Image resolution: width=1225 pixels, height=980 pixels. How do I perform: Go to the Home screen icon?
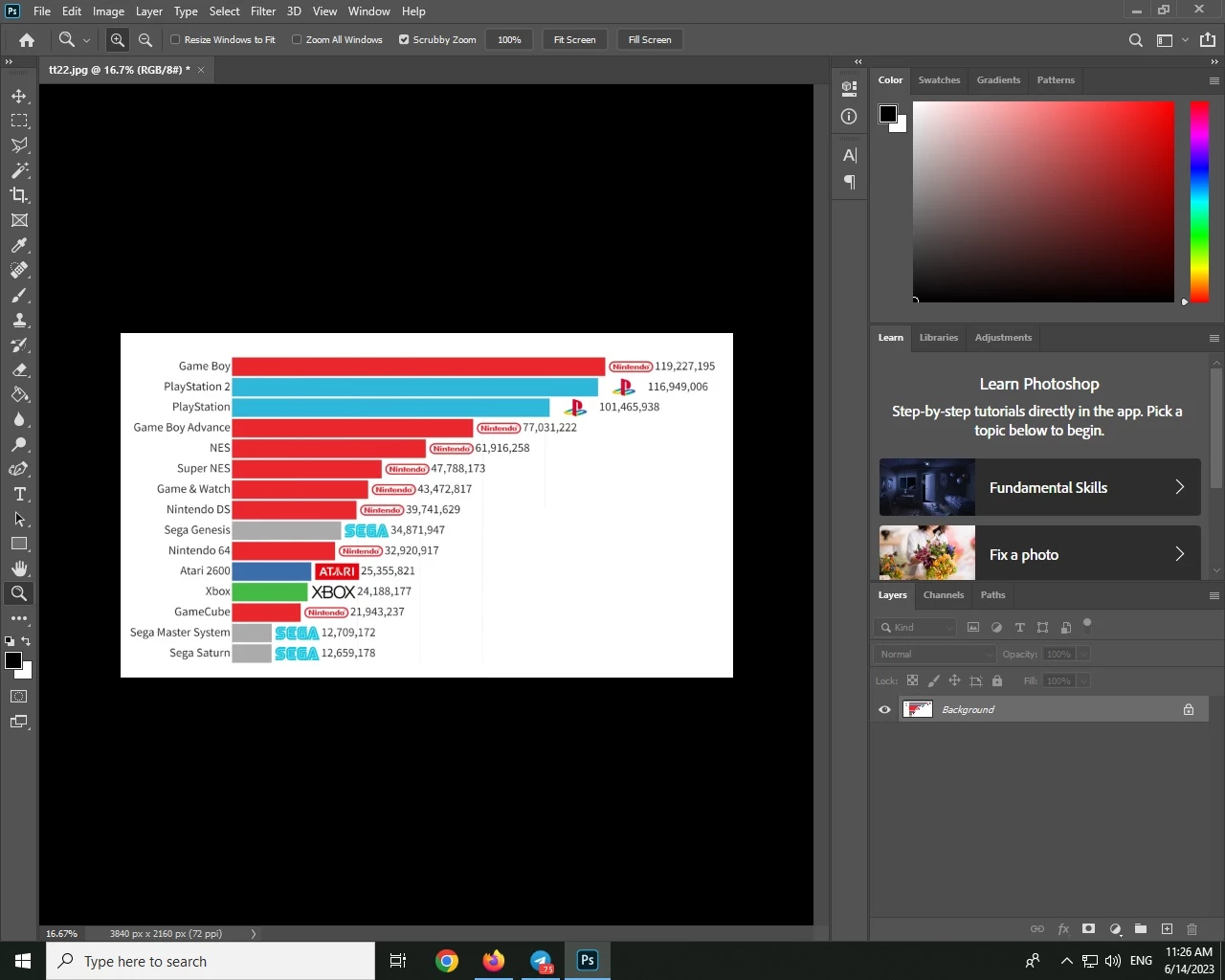pos(27,40)
